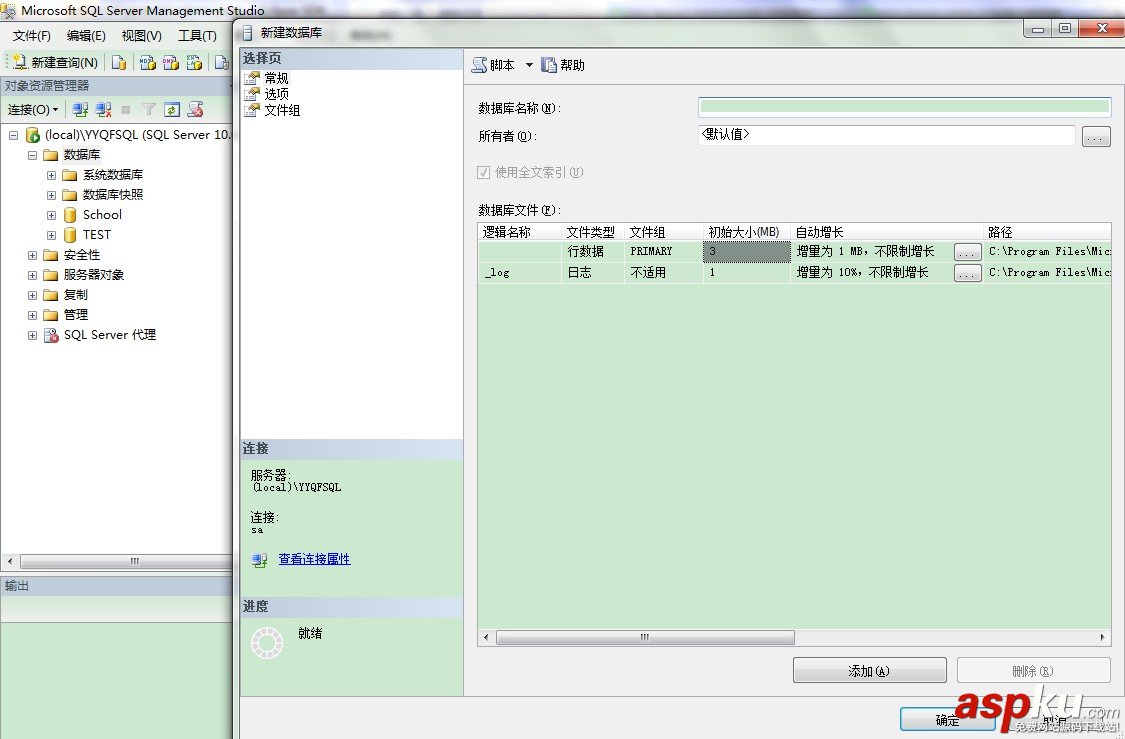The image size is (1125, 739).
Task: Click the 所有者 field showing <默认值>
Action: click(x=886, y=135)
